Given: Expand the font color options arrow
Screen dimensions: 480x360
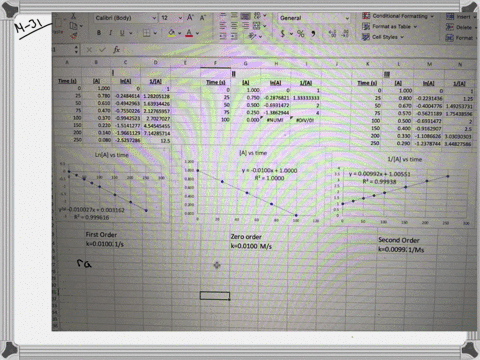Looking at the screenshot, I should [197, 33].
